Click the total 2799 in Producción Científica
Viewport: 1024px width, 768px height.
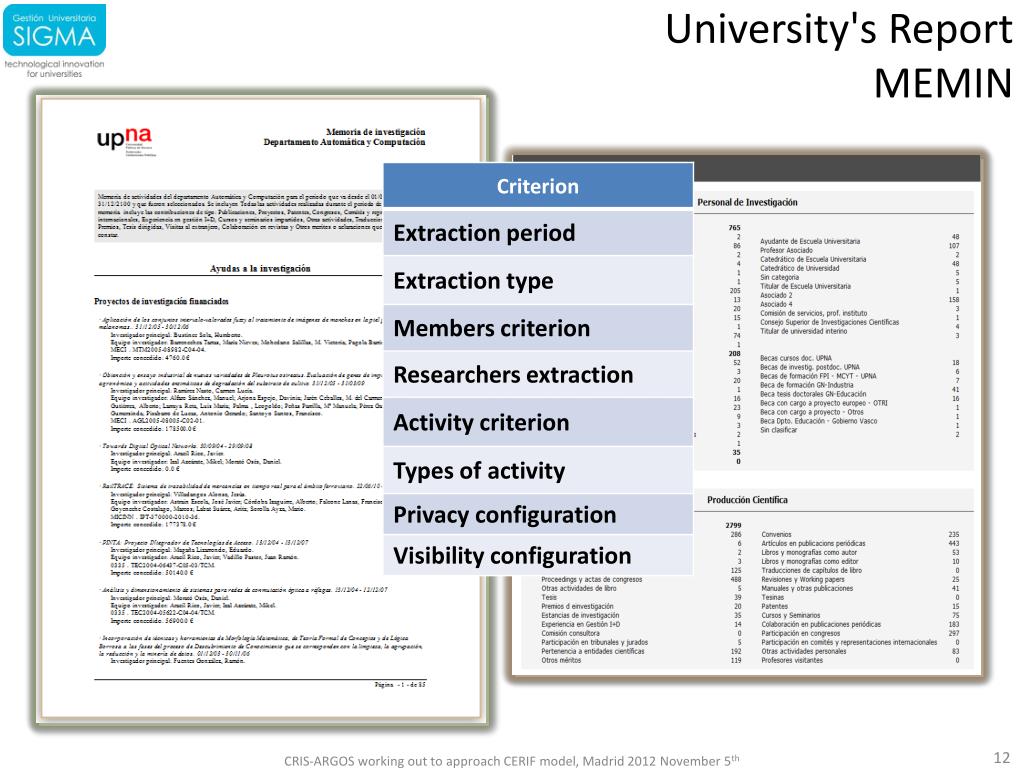[733, 525]
